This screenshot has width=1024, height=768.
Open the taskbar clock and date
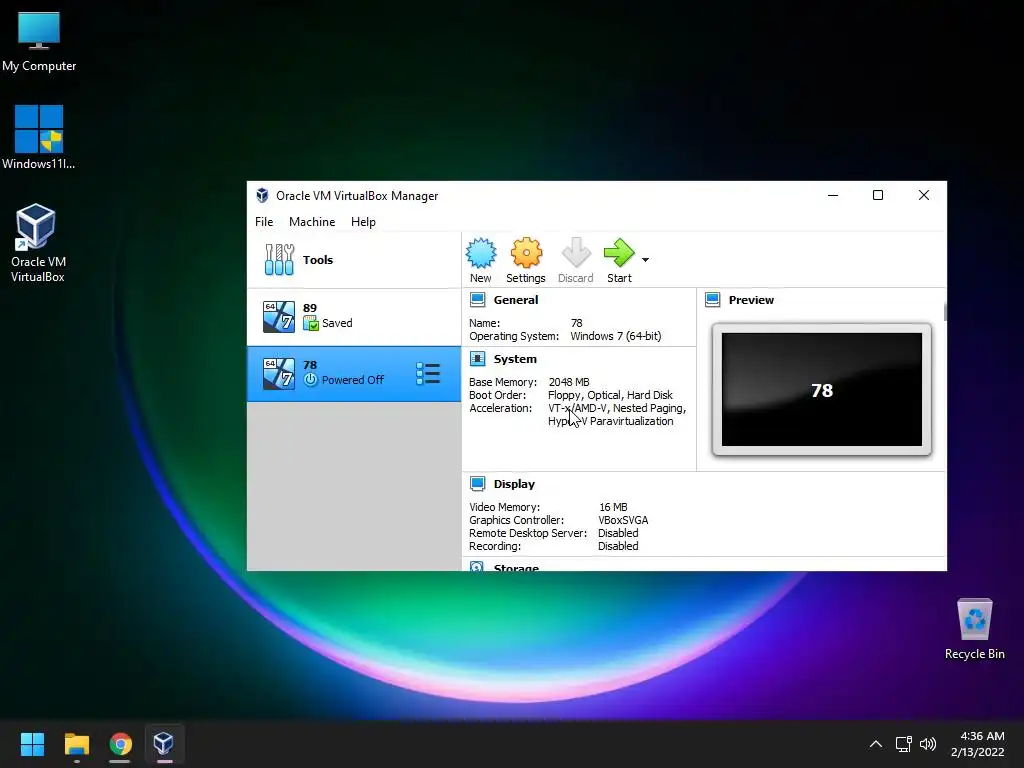click(978, 744)
